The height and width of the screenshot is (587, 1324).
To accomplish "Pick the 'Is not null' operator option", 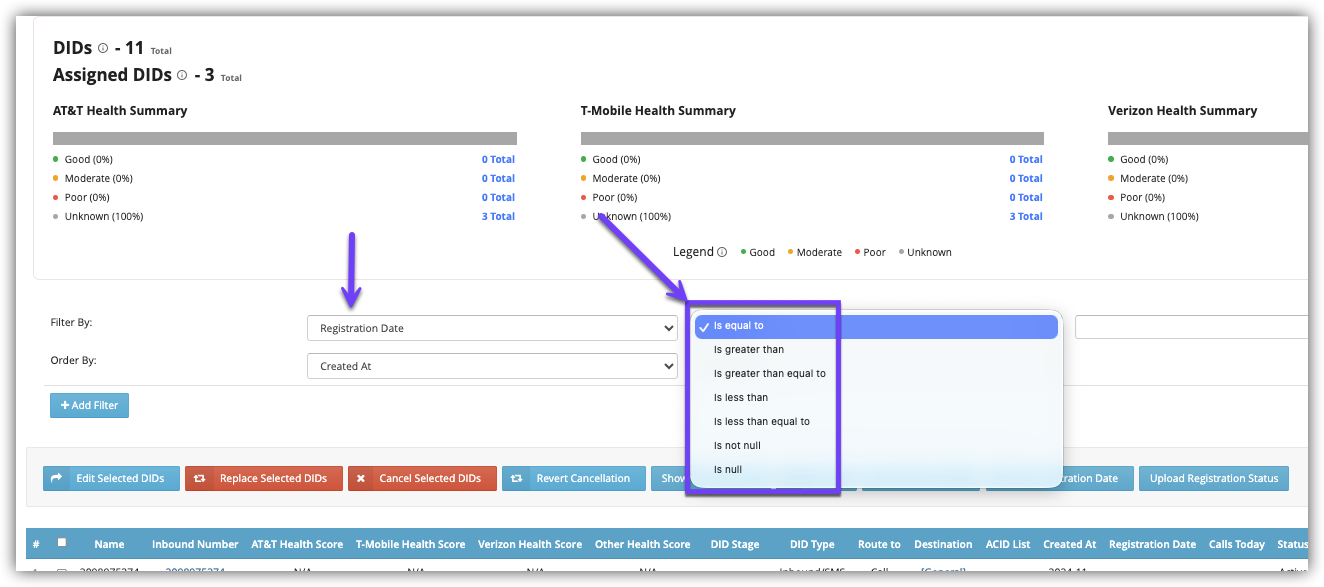I will click(737, 446).
